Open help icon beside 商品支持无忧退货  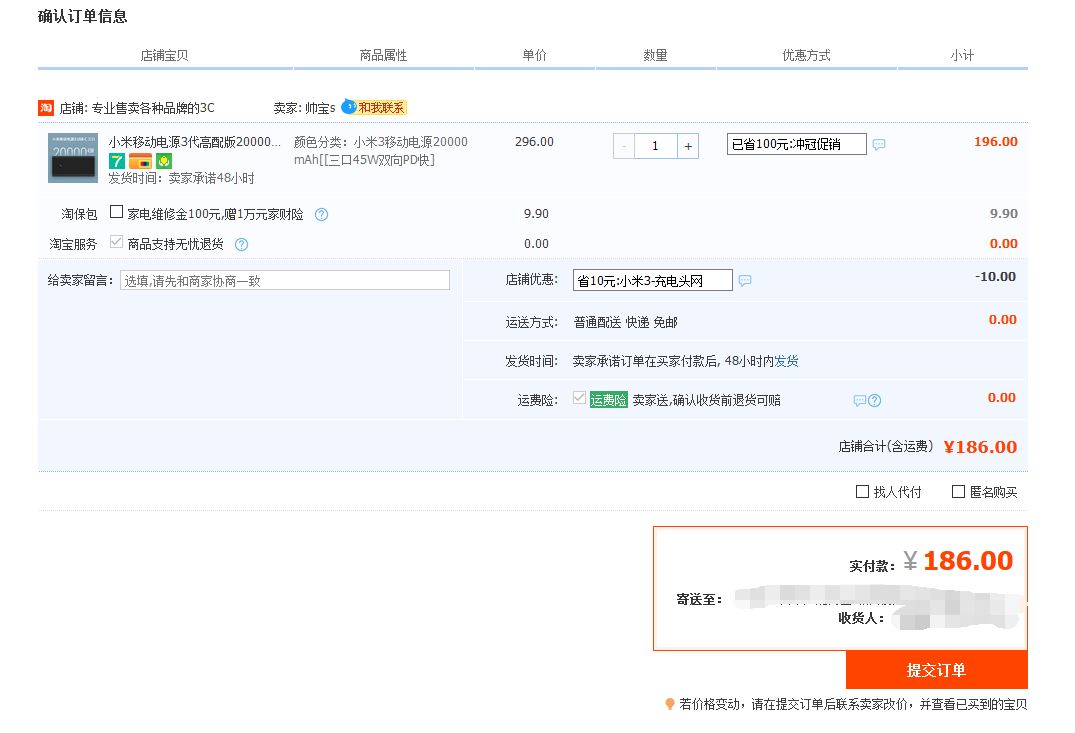point(241,244)
